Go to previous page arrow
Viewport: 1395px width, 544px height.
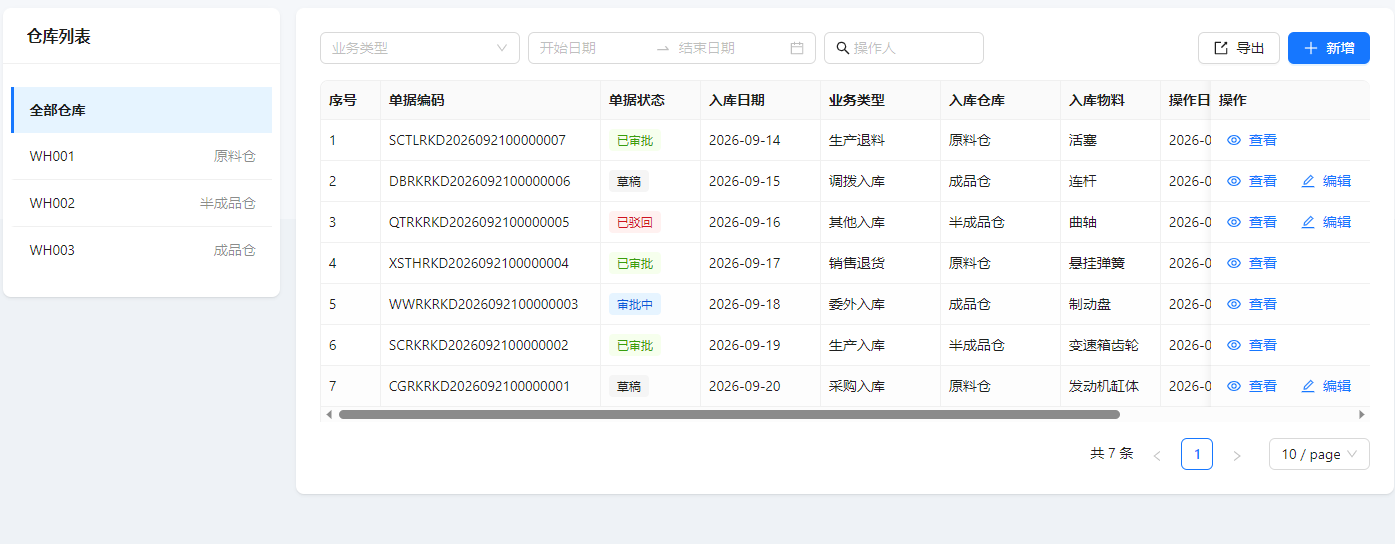pos(1157,455)
